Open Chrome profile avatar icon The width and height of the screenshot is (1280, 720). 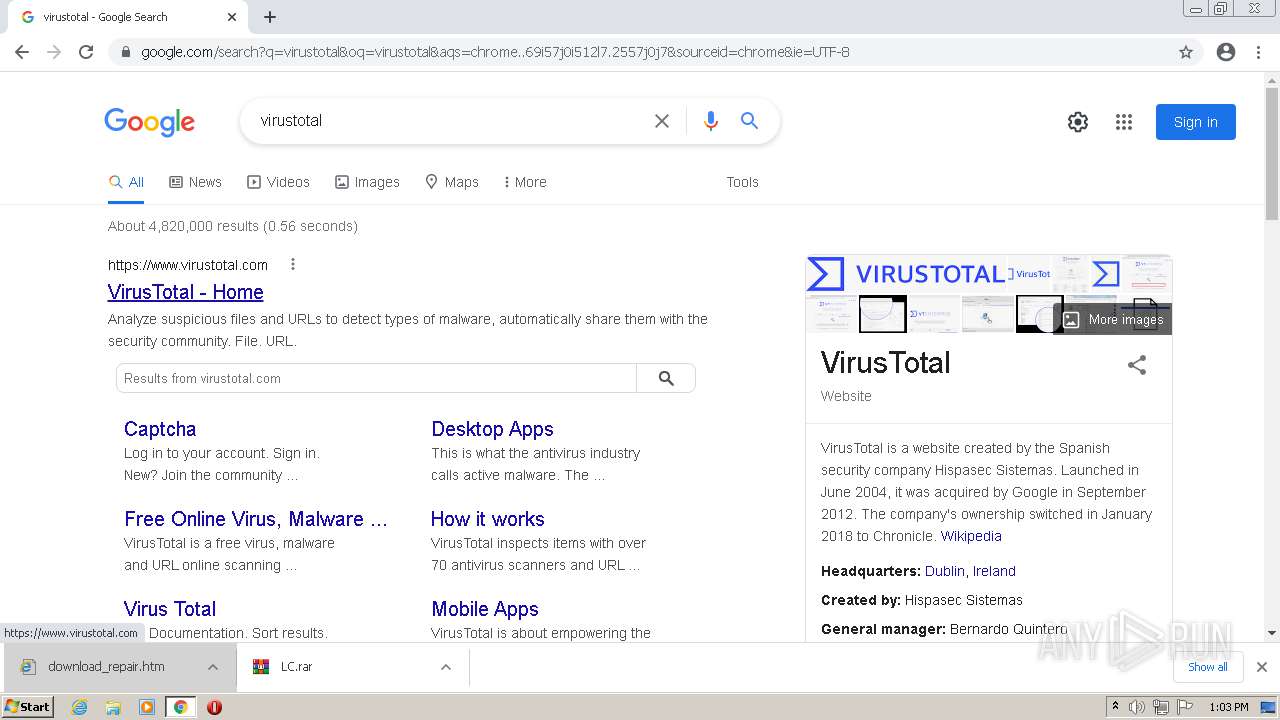pyautogui.click(x=1226, y=52)
